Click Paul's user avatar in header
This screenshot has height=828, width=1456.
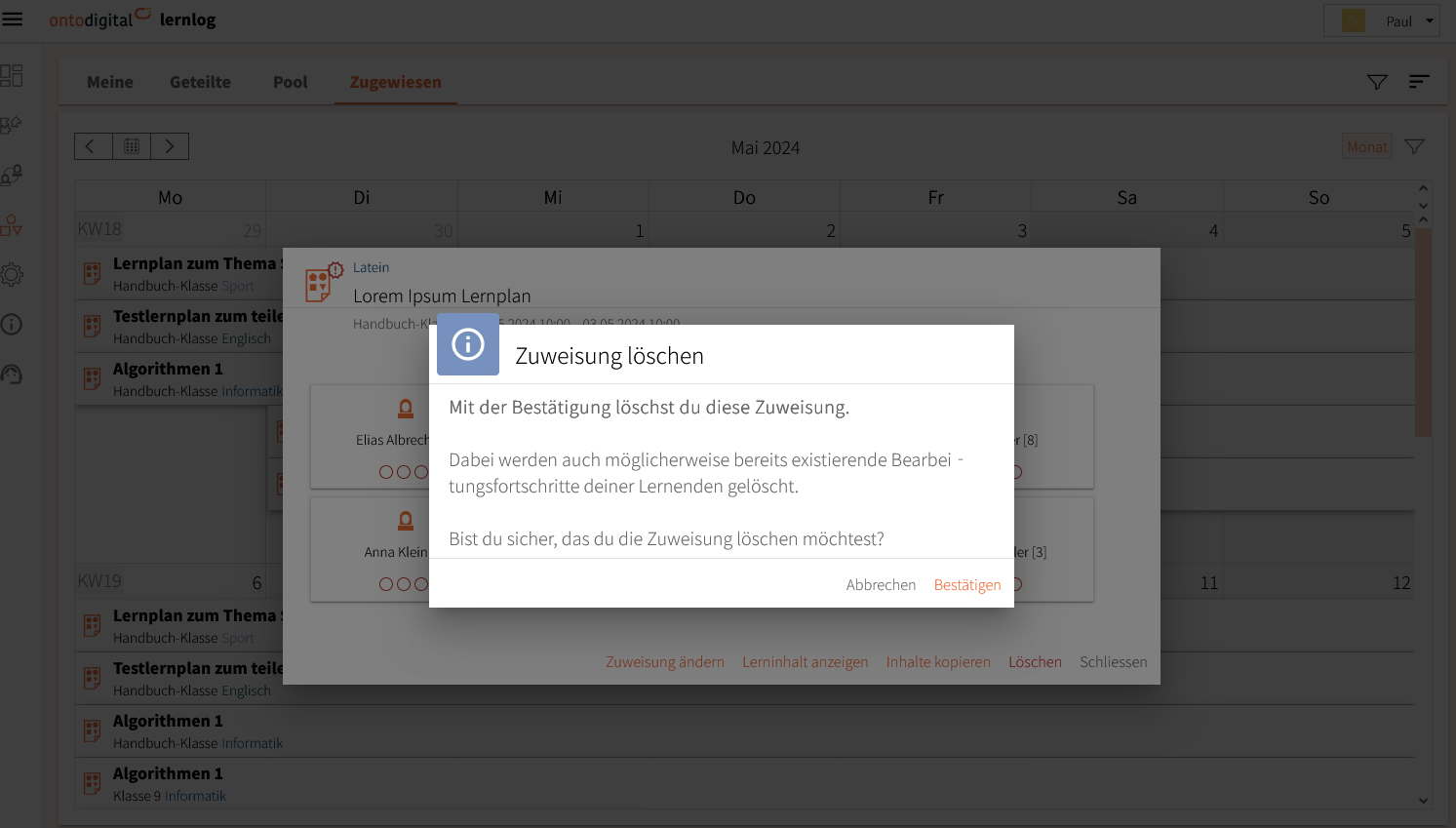coord(1354,20)
